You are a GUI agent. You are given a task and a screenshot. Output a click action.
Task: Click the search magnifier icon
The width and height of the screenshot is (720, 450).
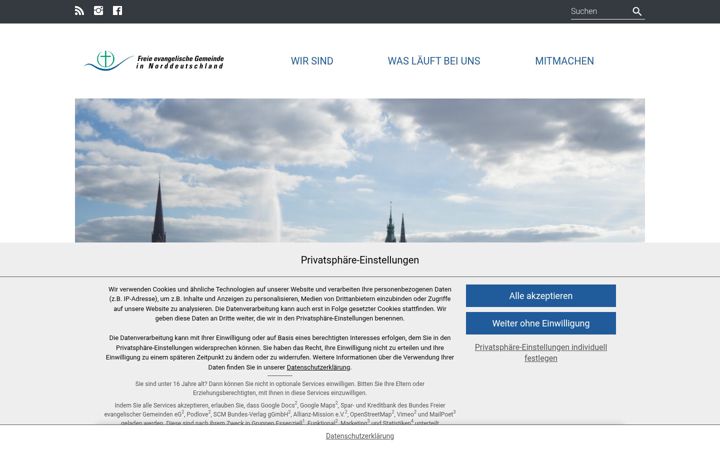point(637,11)
